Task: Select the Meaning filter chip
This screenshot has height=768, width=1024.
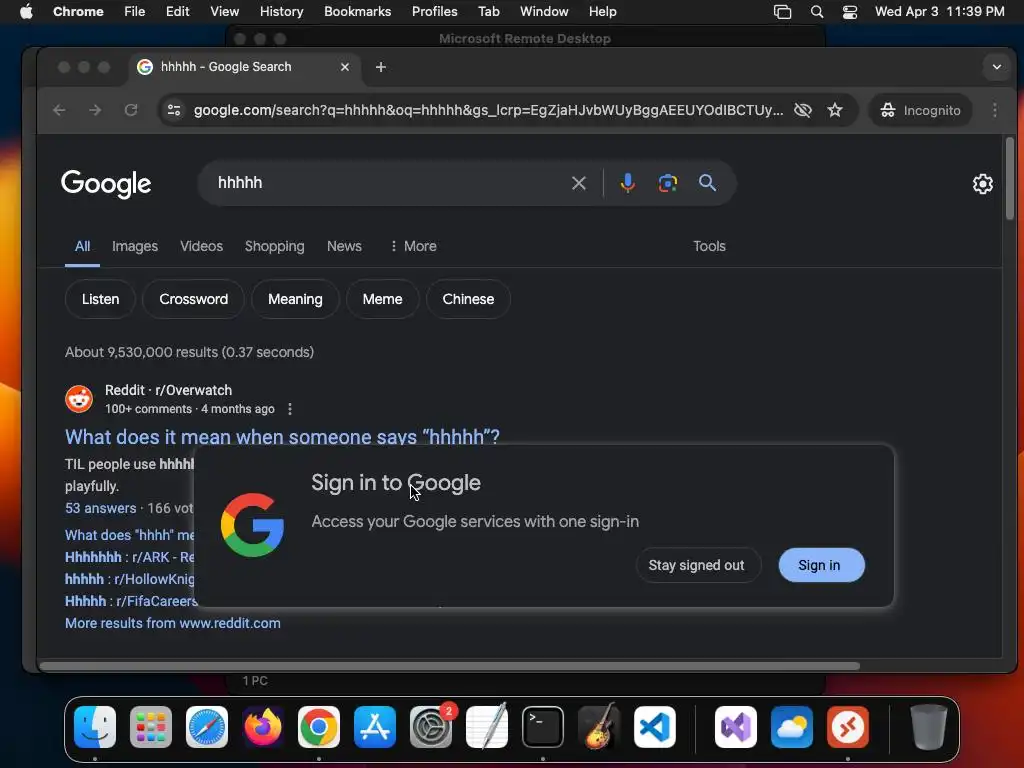Action: tap(295, 299)
